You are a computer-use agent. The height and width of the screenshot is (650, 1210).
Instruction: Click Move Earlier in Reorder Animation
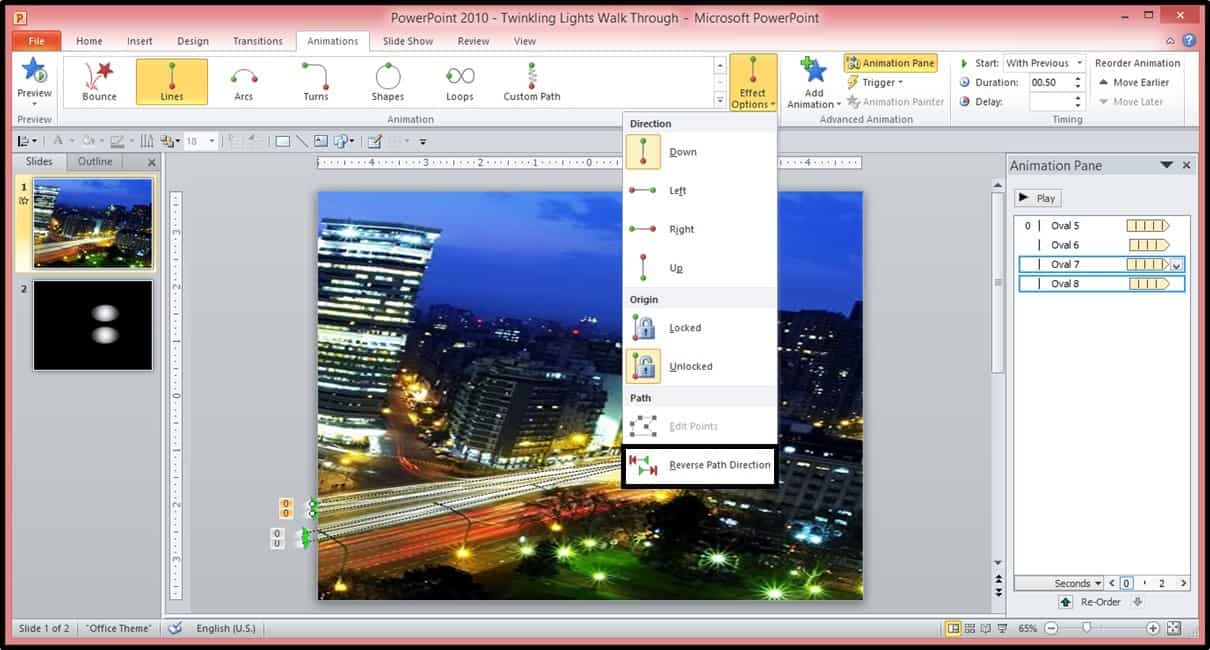pyautogui.click(x=1134, y=82)
